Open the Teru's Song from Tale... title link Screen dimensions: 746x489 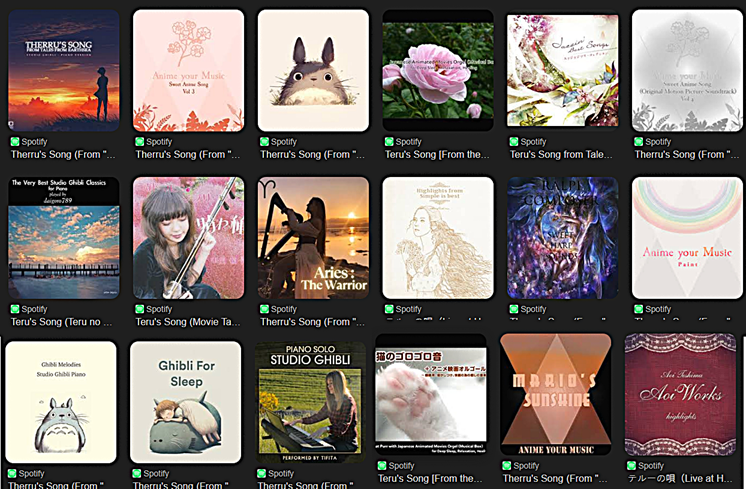tap(561, 155)
